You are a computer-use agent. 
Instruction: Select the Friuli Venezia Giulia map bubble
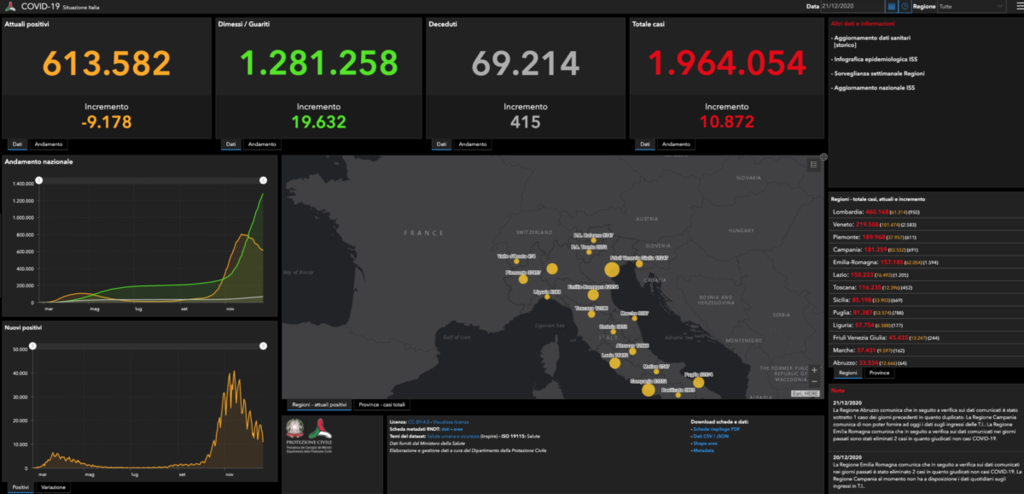[x=639, y=264]
